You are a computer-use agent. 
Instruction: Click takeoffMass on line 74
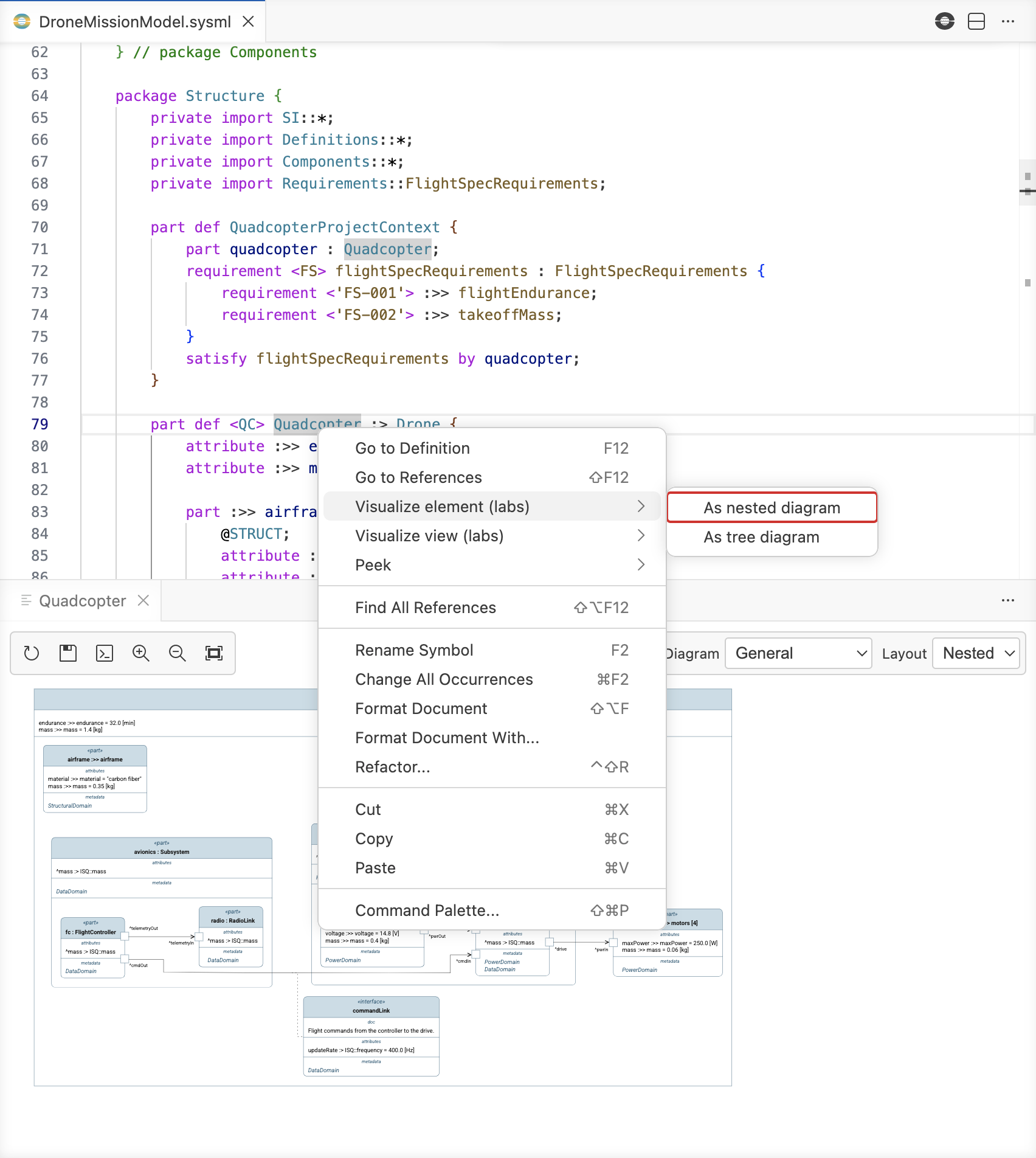click(506, 314)
